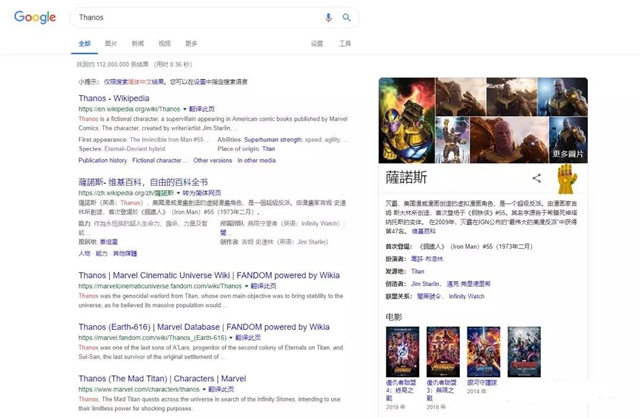This screenshot has width=640, height=418.
Task: Open the 更多 more tab menu
Action: tap(191, 44)
